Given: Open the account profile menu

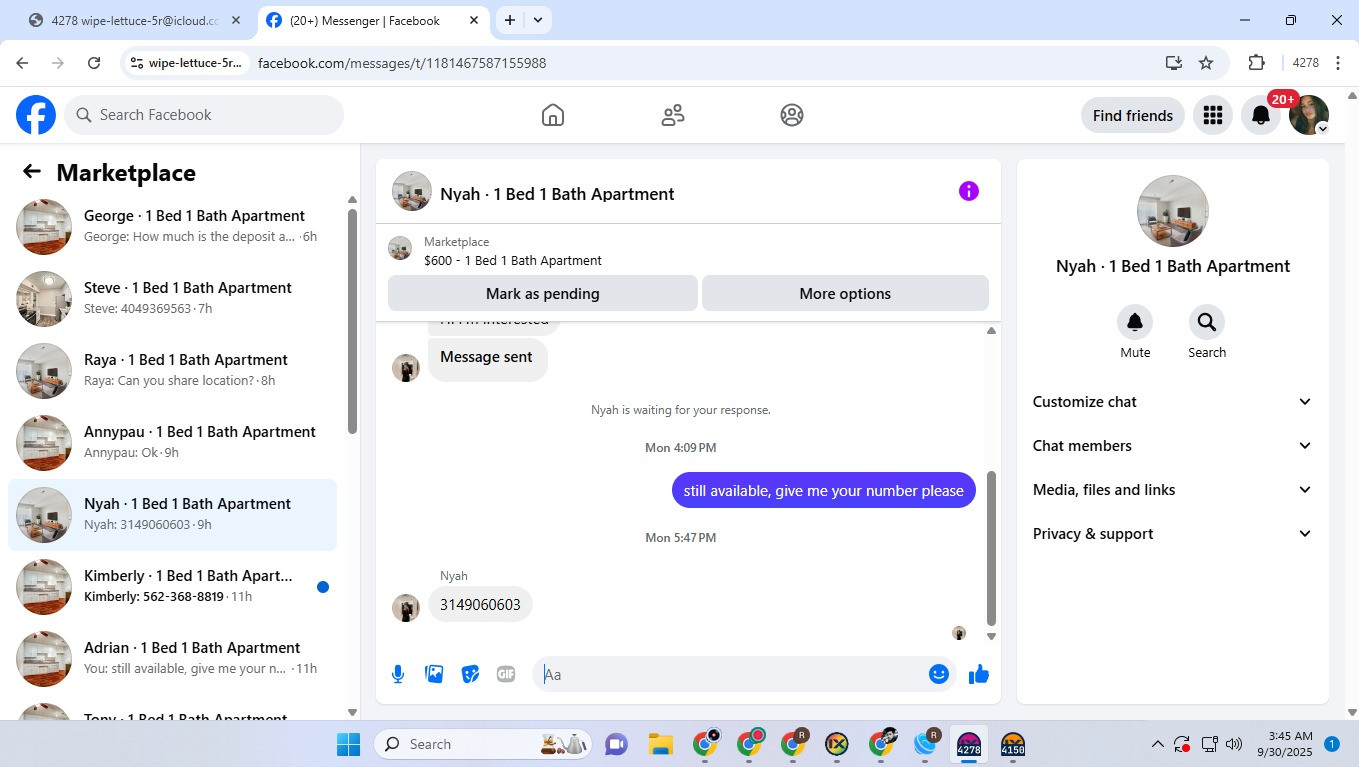Looking at the screenshot, I should pyautogui.click(x=1309, y=115).
